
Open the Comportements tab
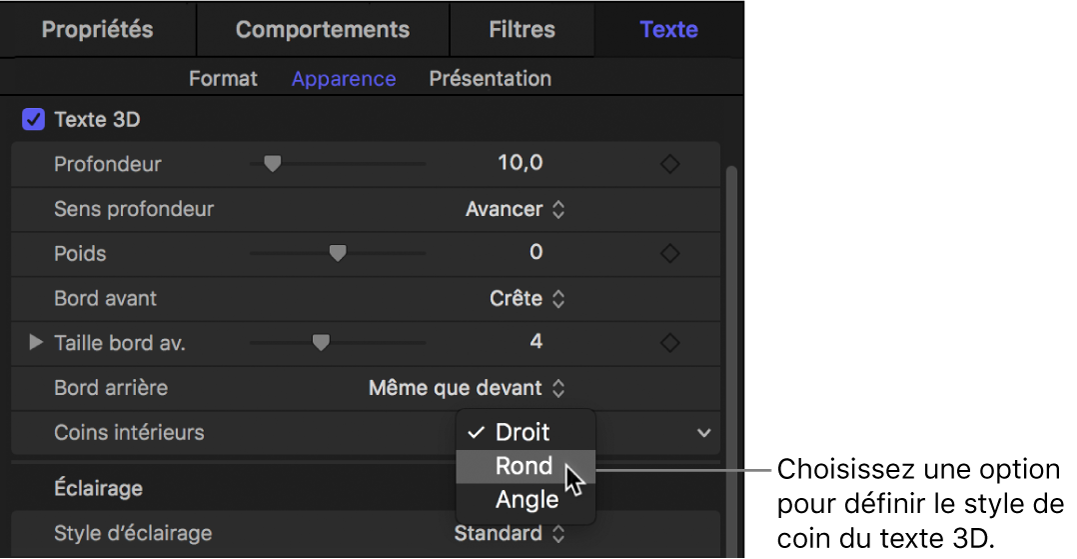pos(322,29)
